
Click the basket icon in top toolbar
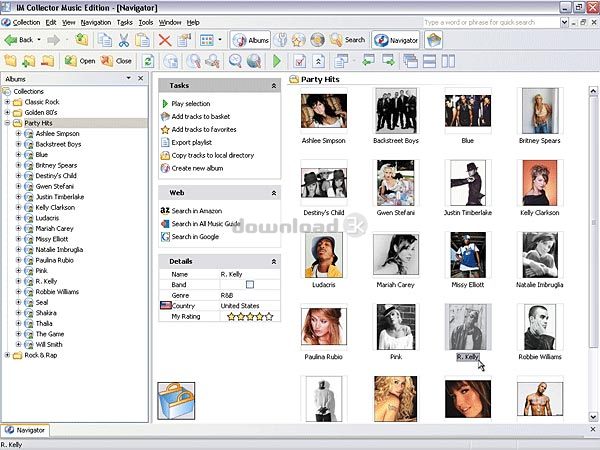point(434,40)
